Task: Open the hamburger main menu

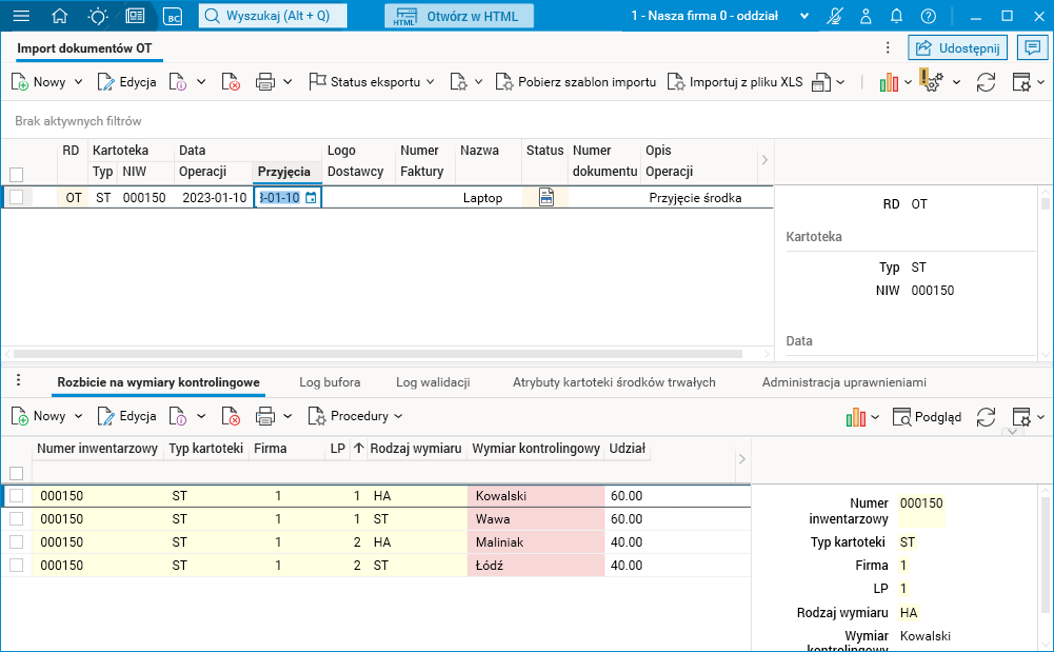Action: [21, 16]
